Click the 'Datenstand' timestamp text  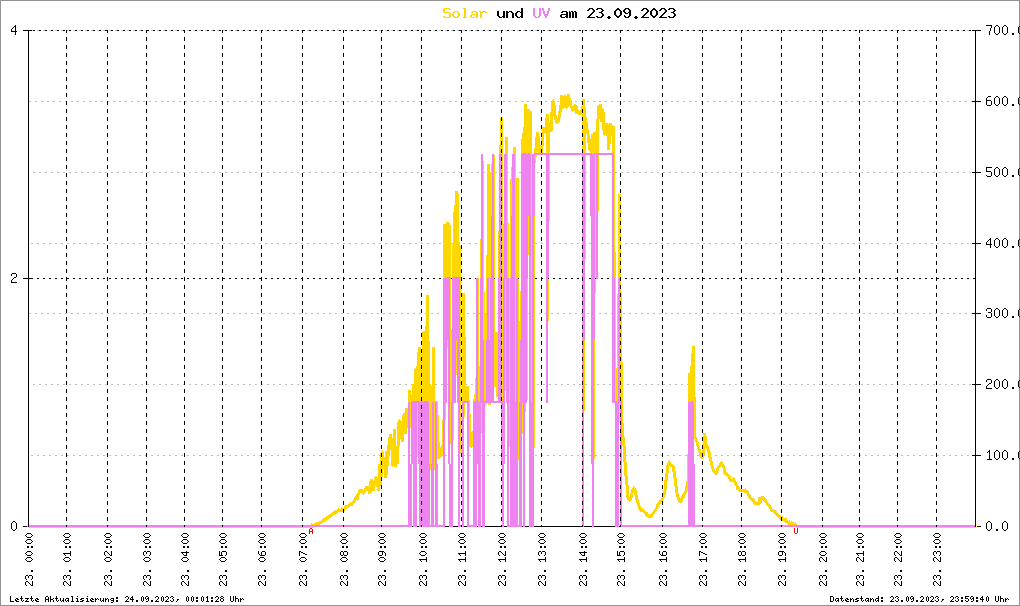pyautogui.click(x=919, y=599)
